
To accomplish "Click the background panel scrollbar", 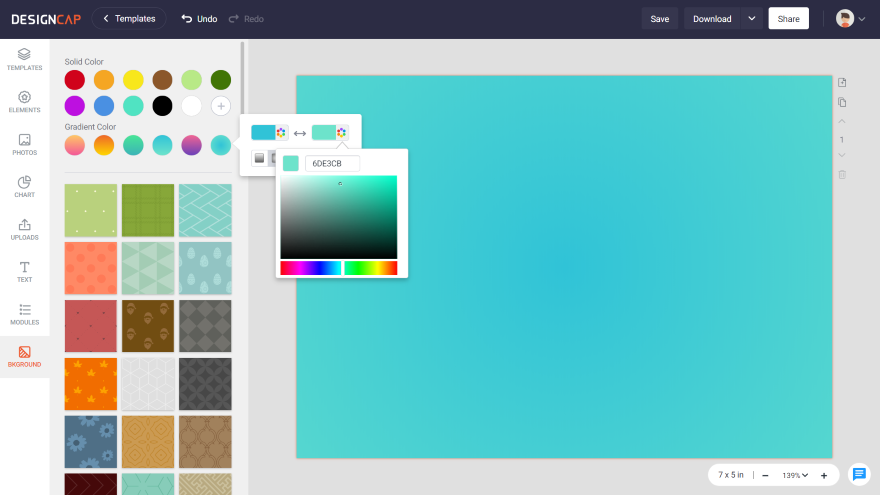I will click(242, 79).
